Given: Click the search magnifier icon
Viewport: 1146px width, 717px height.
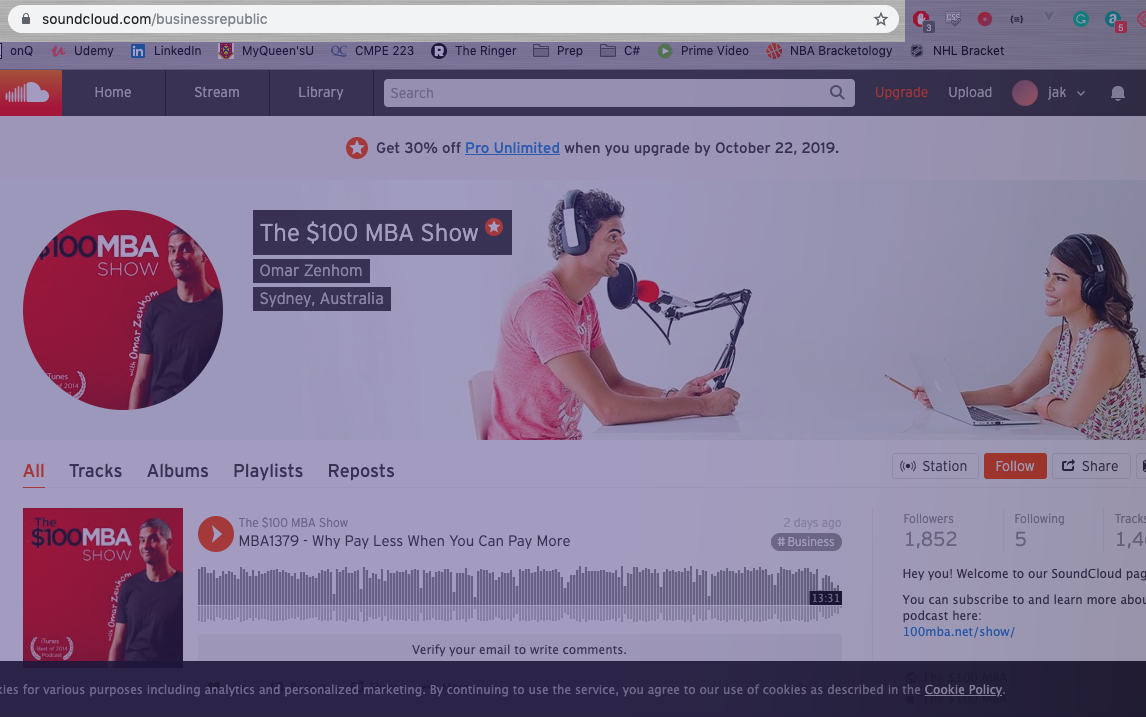Looking at the screenshot, I should [837, 93].
